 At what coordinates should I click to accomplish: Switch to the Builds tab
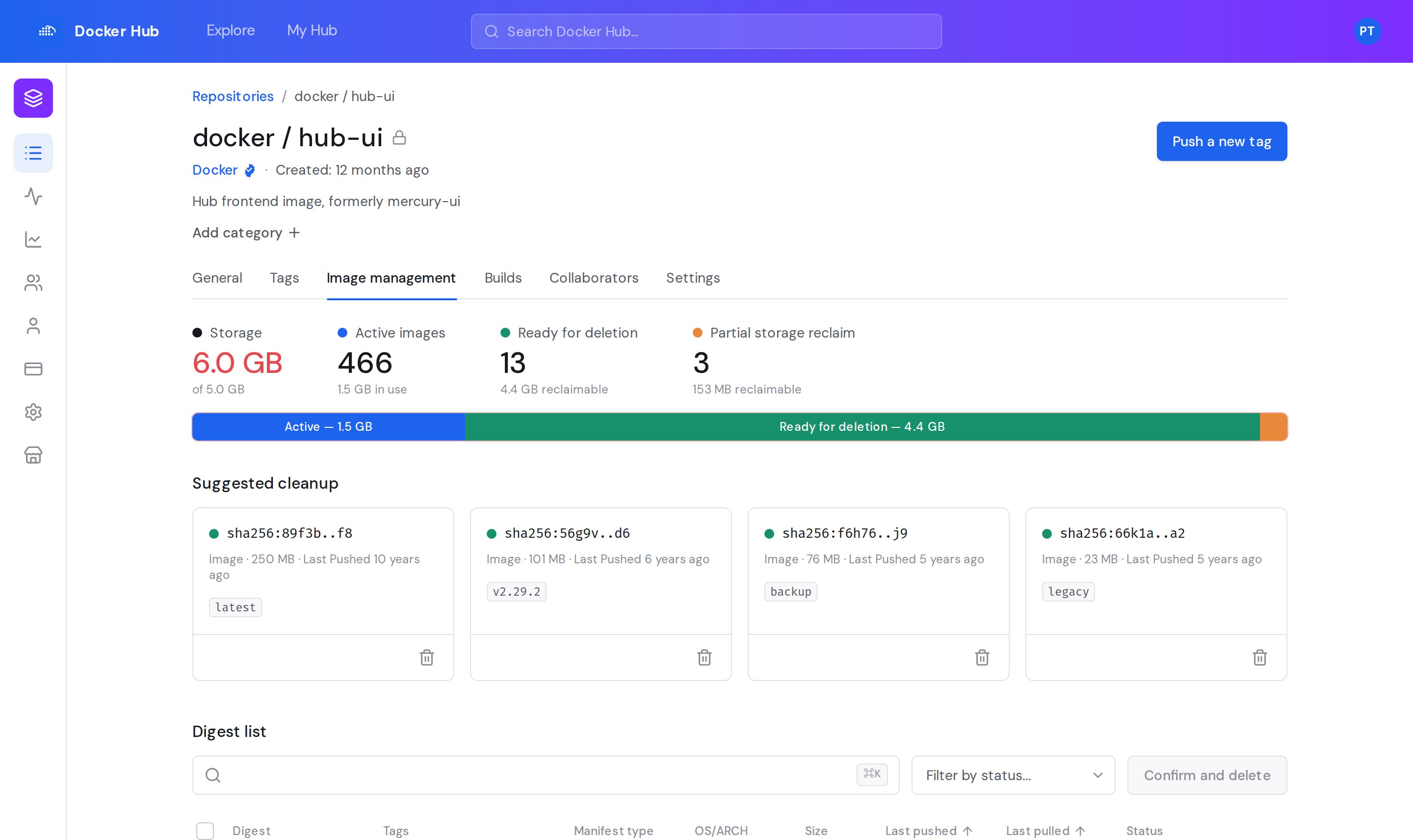coord(503,278)
